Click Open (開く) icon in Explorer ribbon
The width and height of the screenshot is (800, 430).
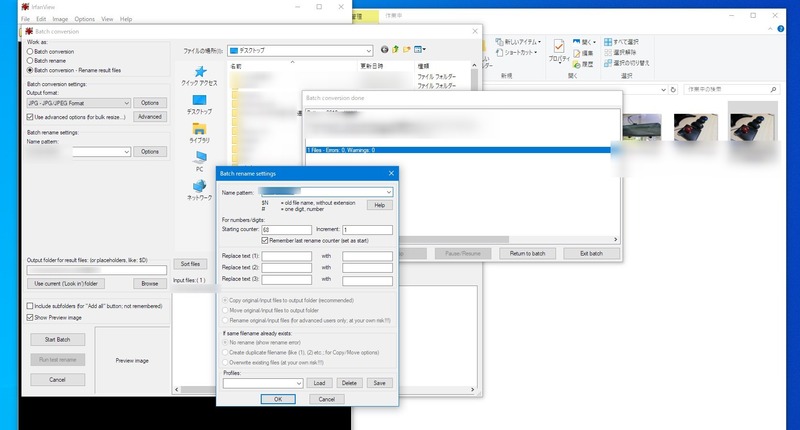[x=584, y=42]
